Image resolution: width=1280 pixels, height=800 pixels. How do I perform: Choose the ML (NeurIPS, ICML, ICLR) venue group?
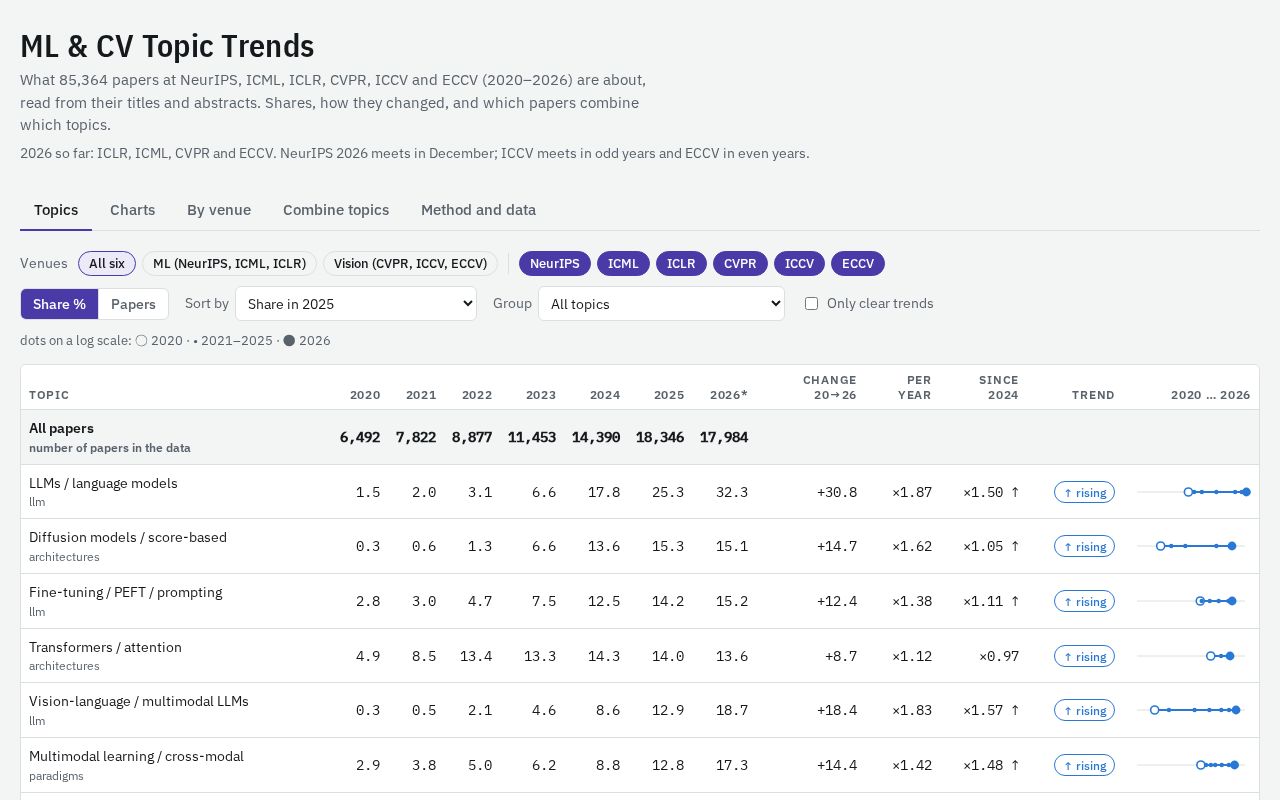tap(230, 264)
